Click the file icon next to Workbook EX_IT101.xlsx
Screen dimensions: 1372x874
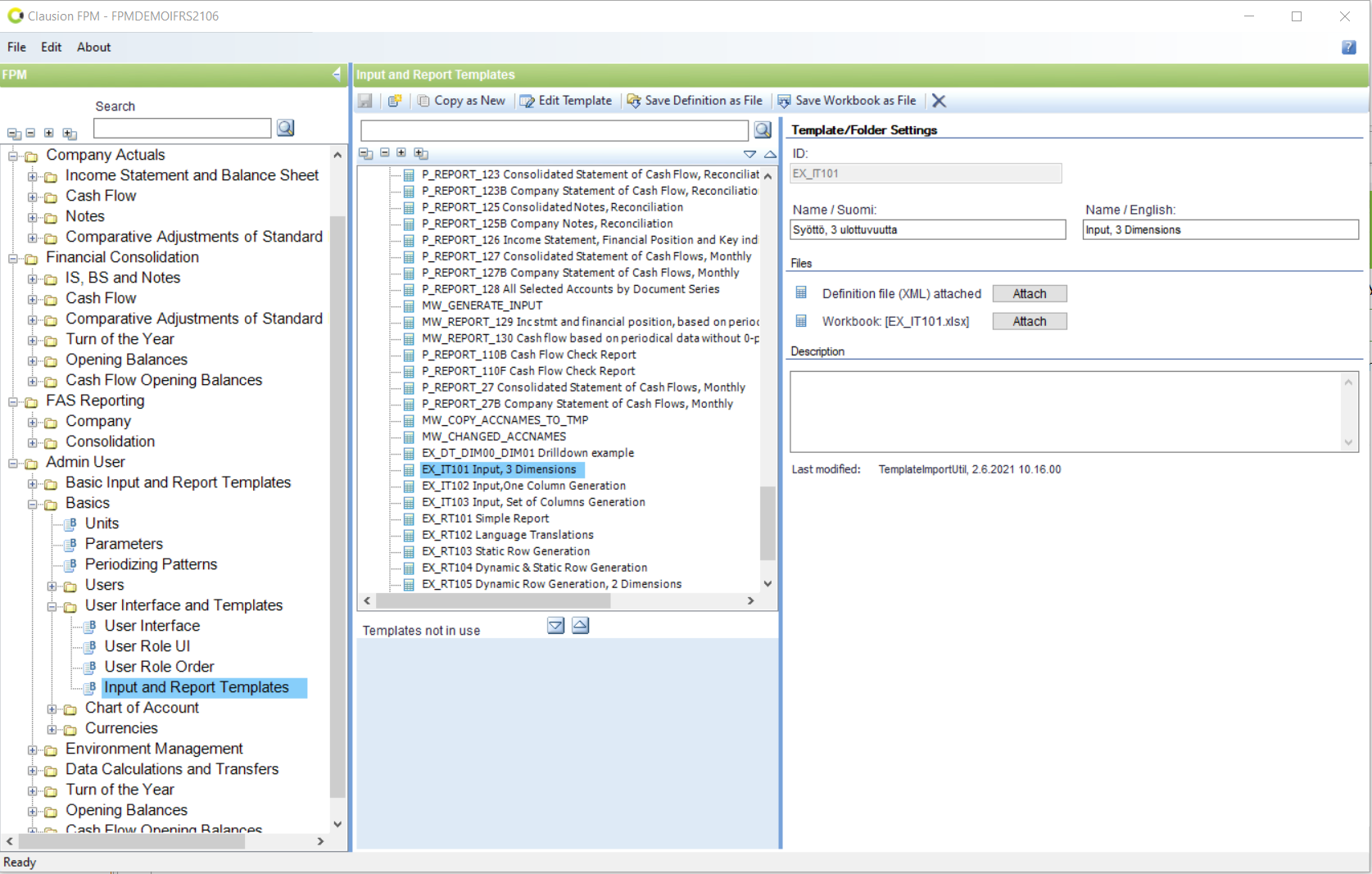801,320
